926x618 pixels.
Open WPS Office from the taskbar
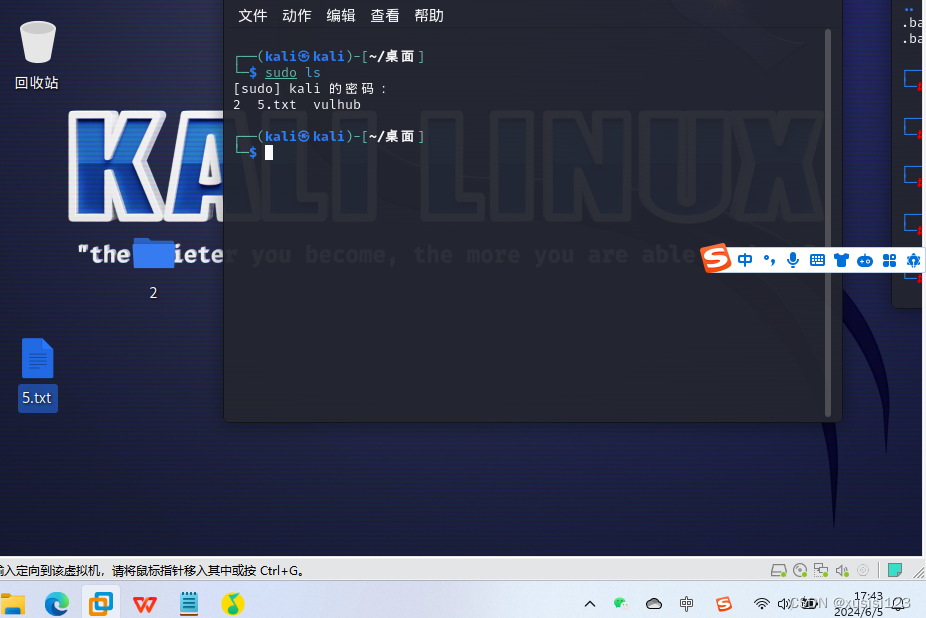coord(145,604)
